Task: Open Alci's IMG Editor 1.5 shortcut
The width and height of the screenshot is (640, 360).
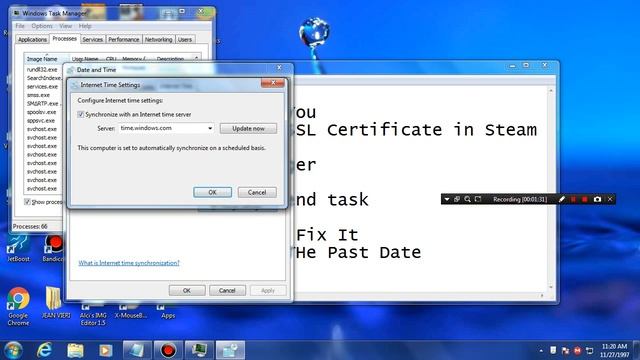Action: pos(93,315)
